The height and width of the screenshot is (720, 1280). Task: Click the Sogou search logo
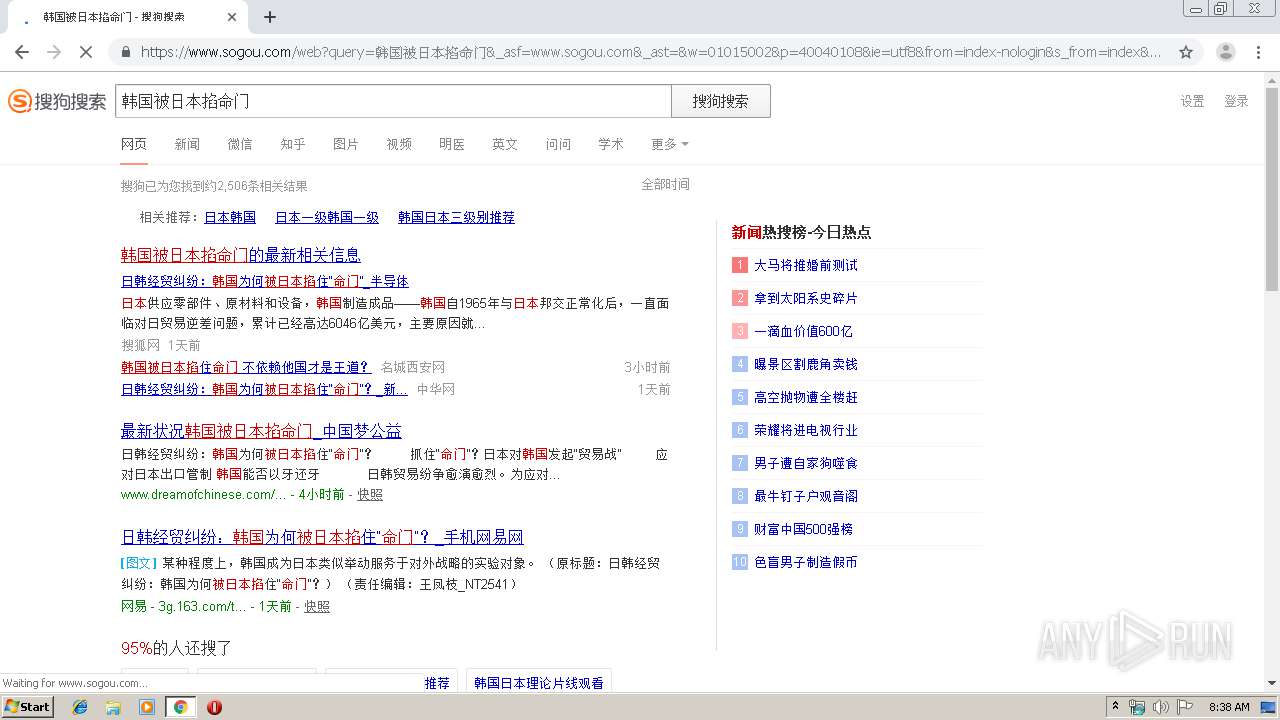click(57, 101)
